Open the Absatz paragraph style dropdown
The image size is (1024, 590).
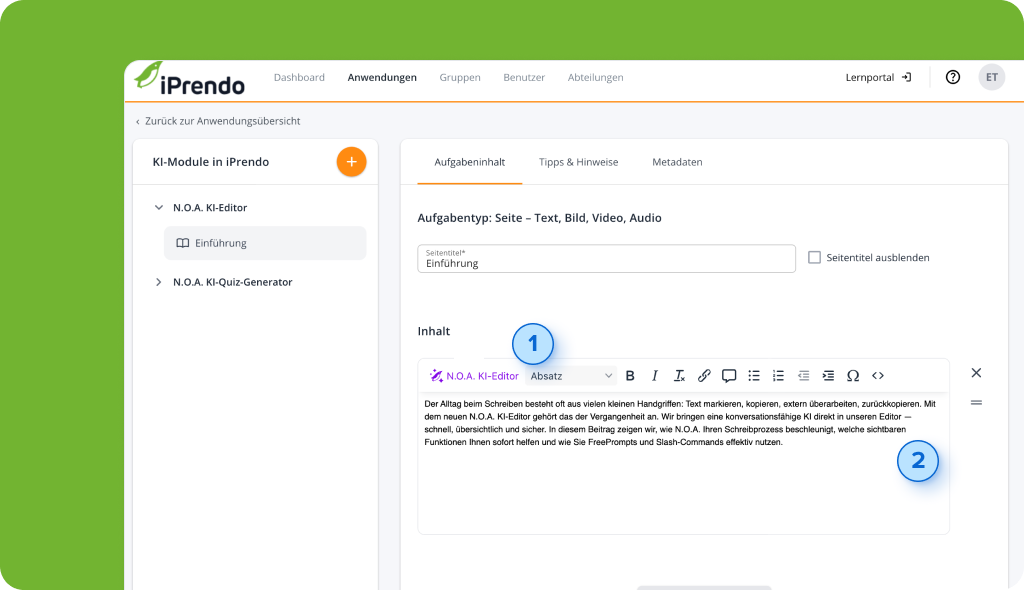[571, 376]
